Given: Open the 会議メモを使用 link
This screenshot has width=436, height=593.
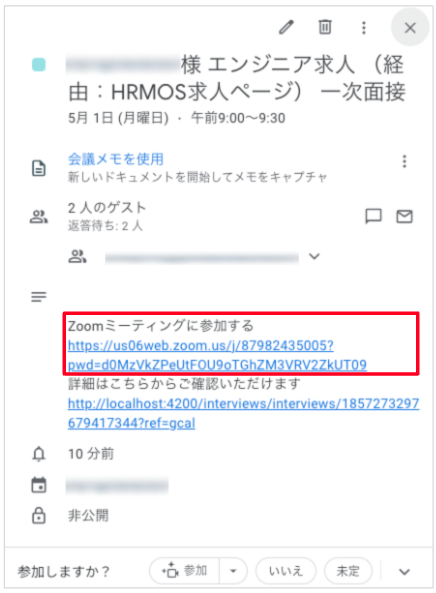Looking at the screenshot, I should 116,159.
